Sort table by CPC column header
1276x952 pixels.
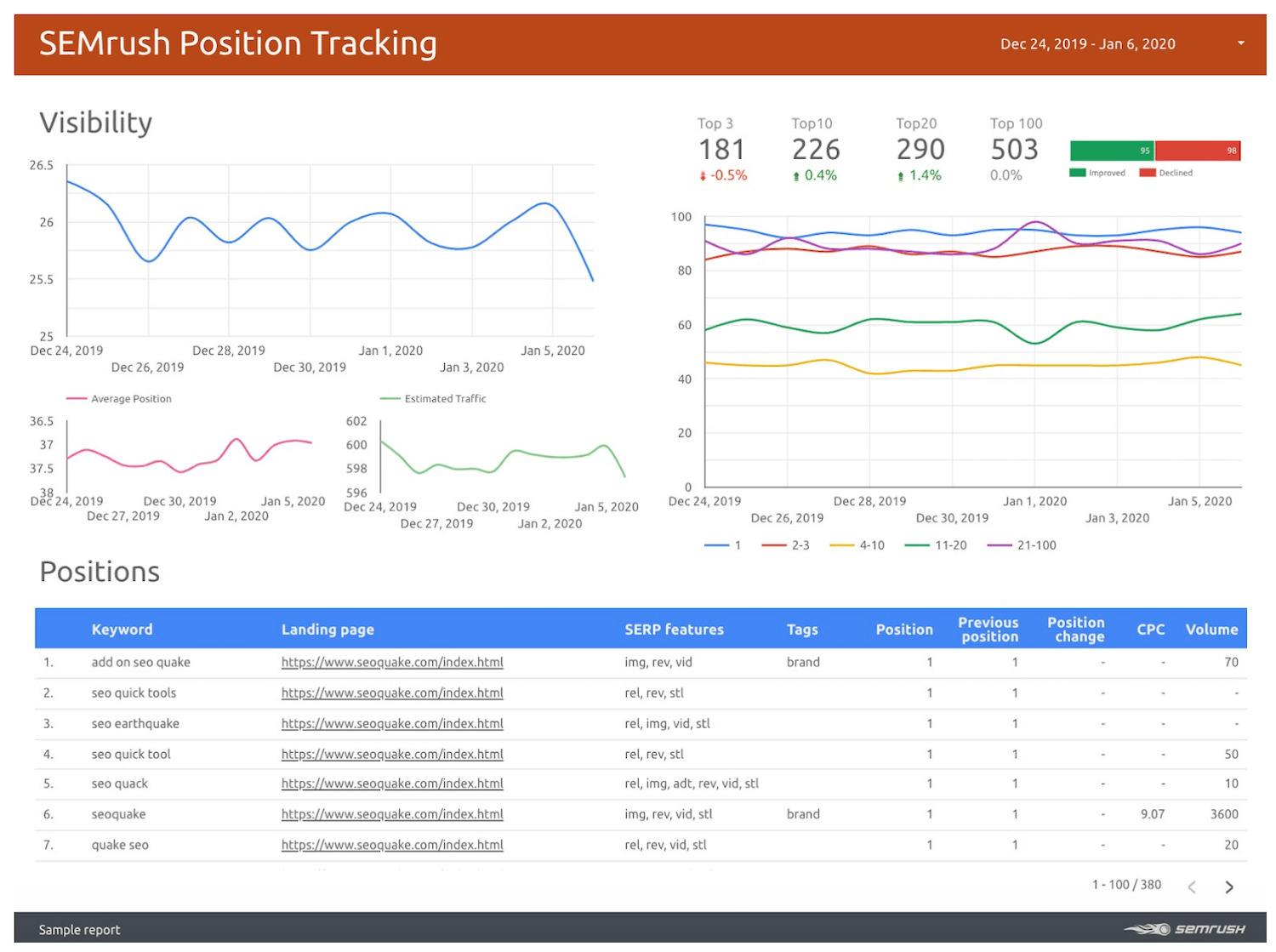coord(1151,630)
